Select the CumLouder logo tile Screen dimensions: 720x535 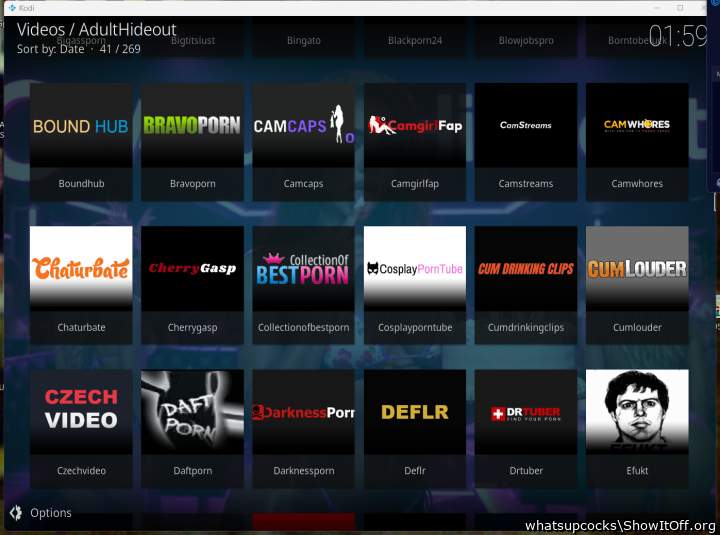637,269
